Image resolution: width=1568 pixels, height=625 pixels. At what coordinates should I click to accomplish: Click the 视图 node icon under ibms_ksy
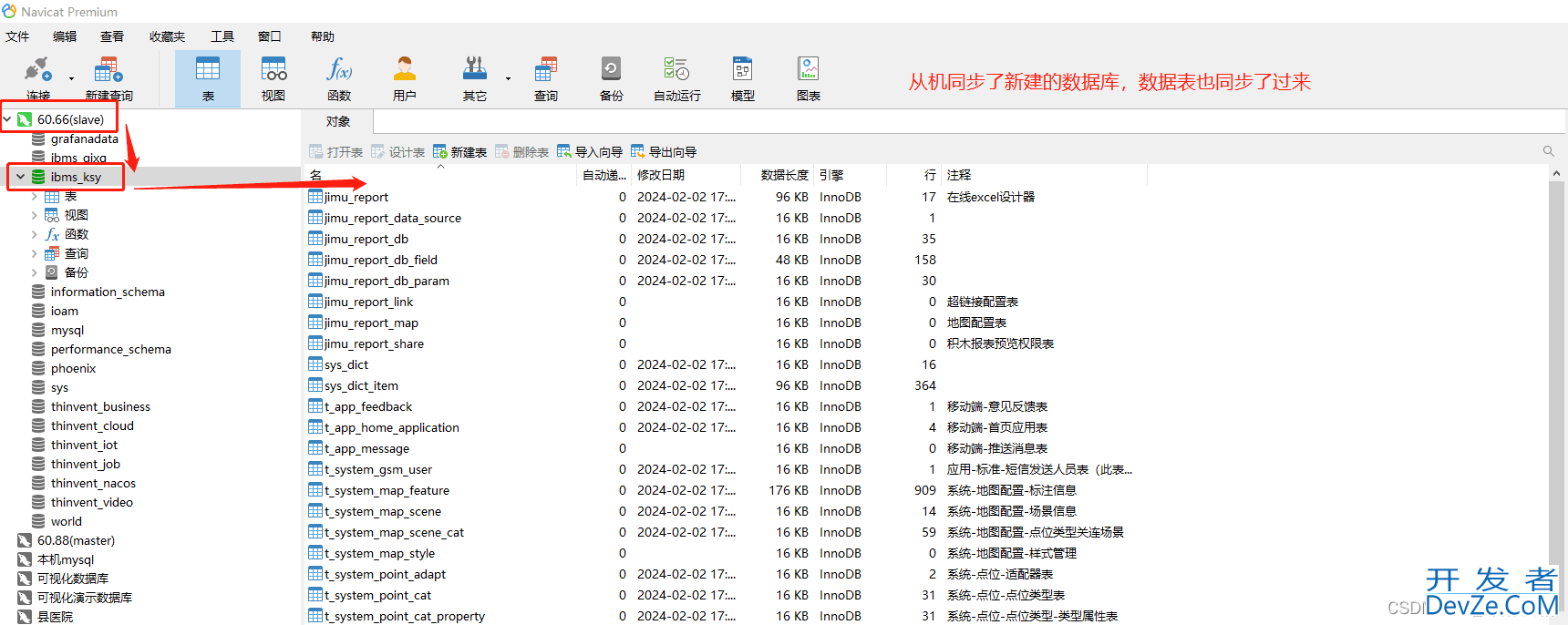52,215
